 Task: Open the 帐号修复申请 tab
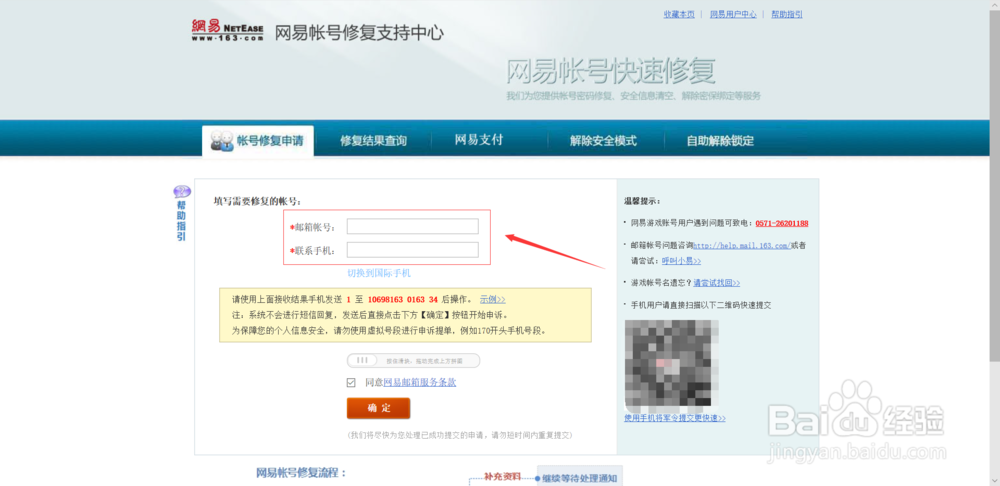(258, 141)
